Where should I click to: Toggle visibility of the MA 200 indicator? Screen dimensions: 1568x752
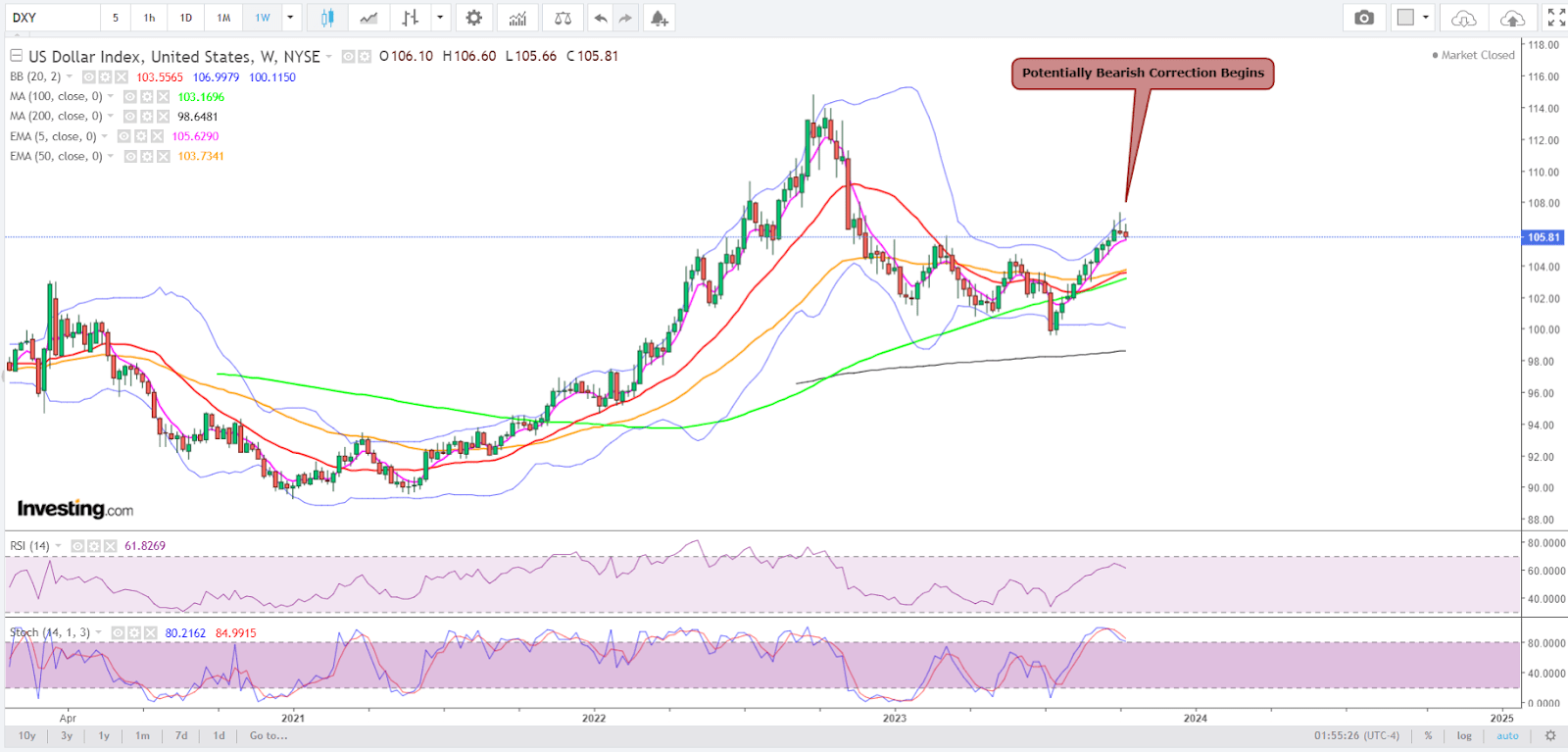point(130,117)
